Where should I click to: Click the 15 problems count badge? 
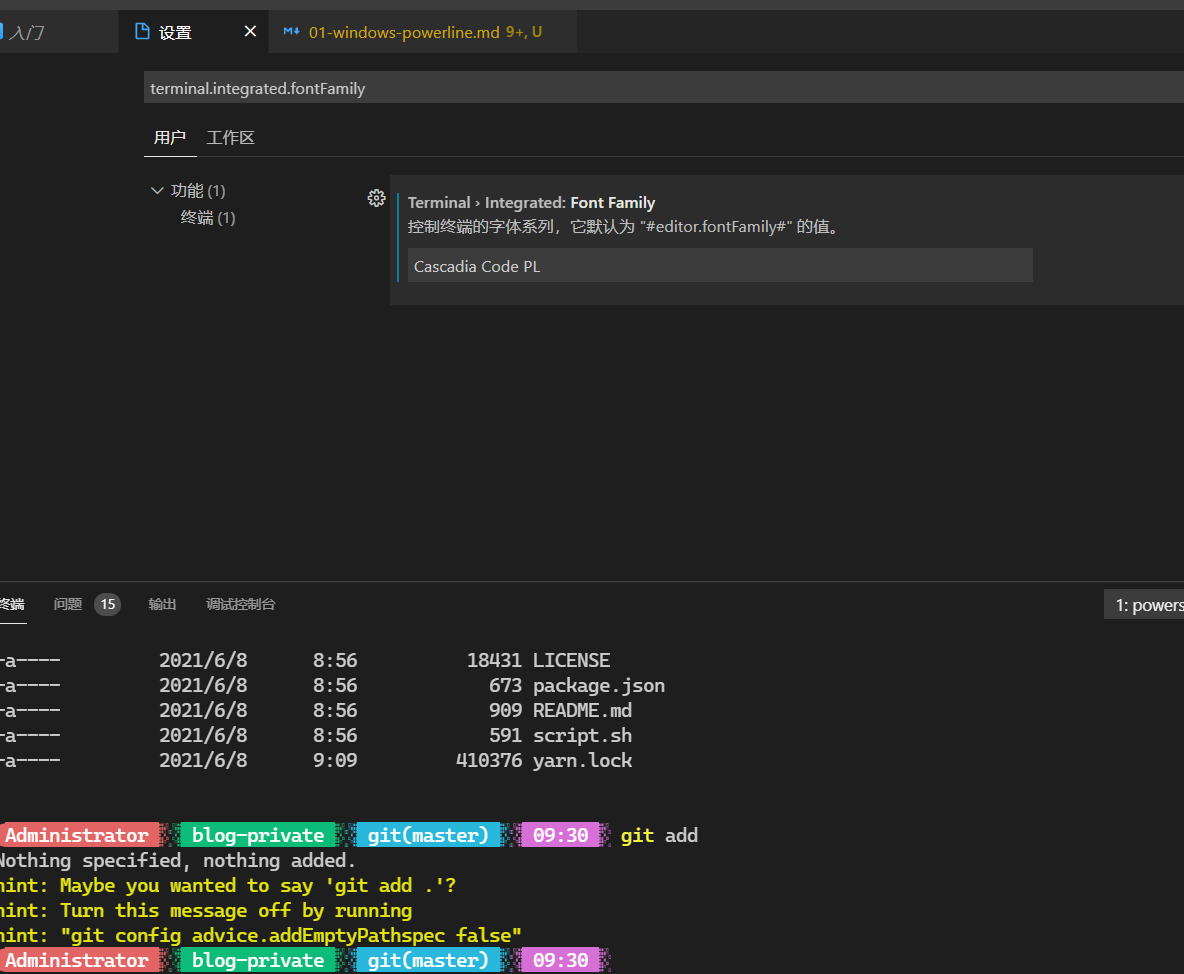coord(107,604)
